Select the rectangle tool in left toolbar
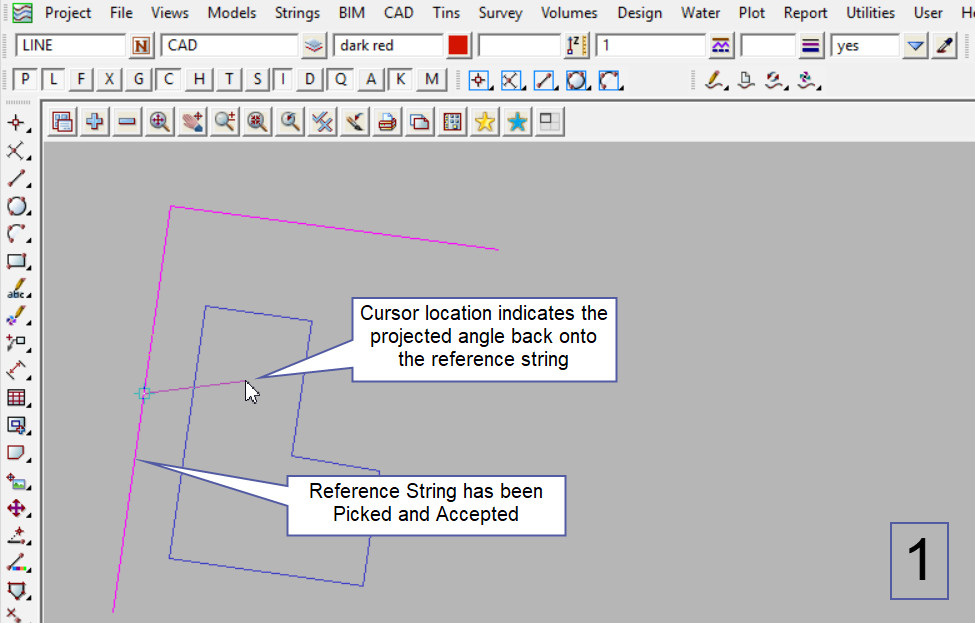 tap(17, 262)
